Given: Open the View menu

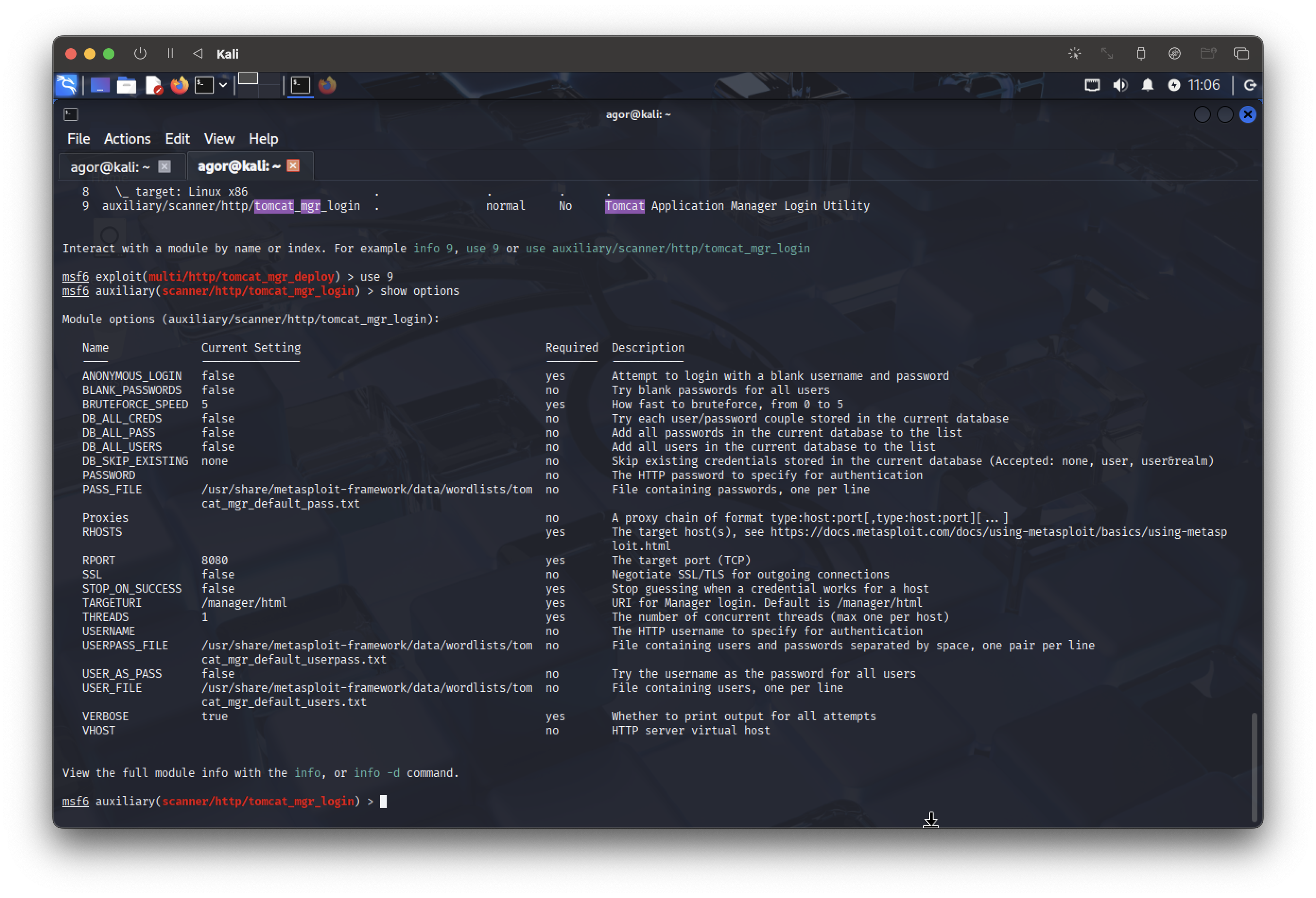Looking at the screenshot, I should (219, 139).
